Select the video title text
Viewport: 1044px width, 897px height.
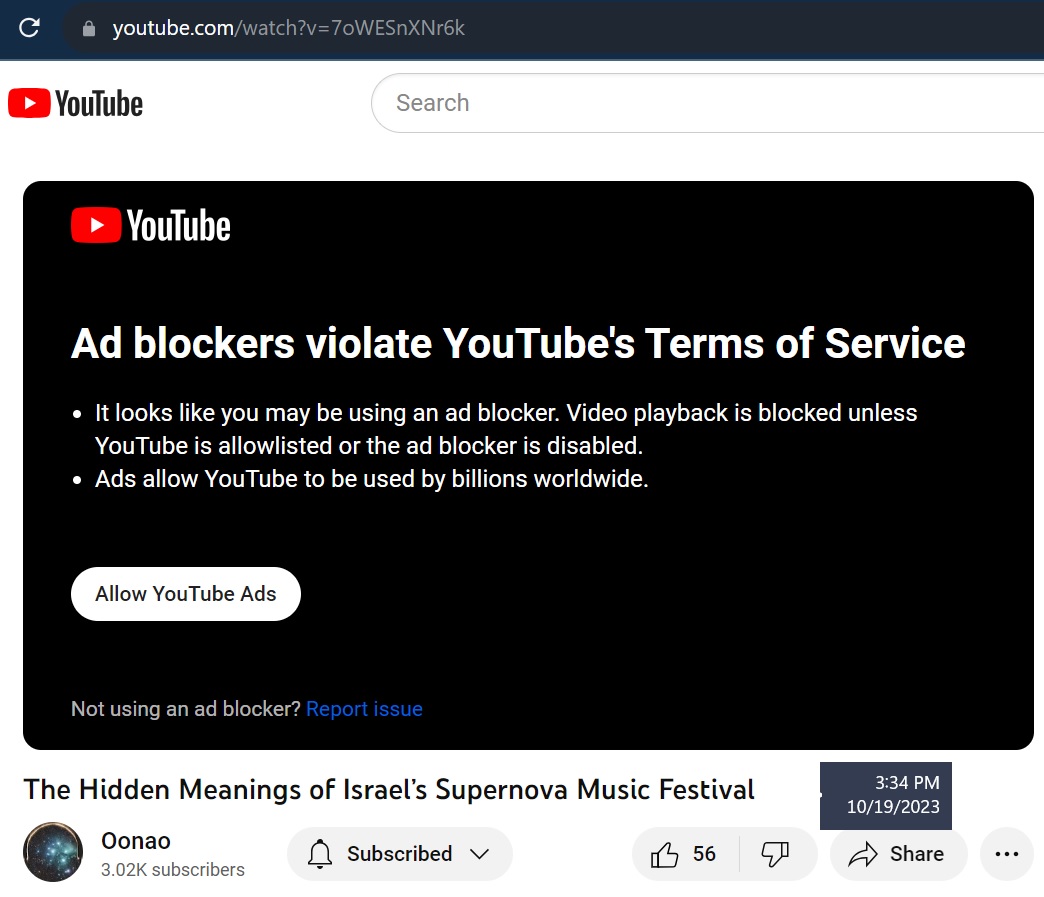pyautogui.click(x=389, y=790)
